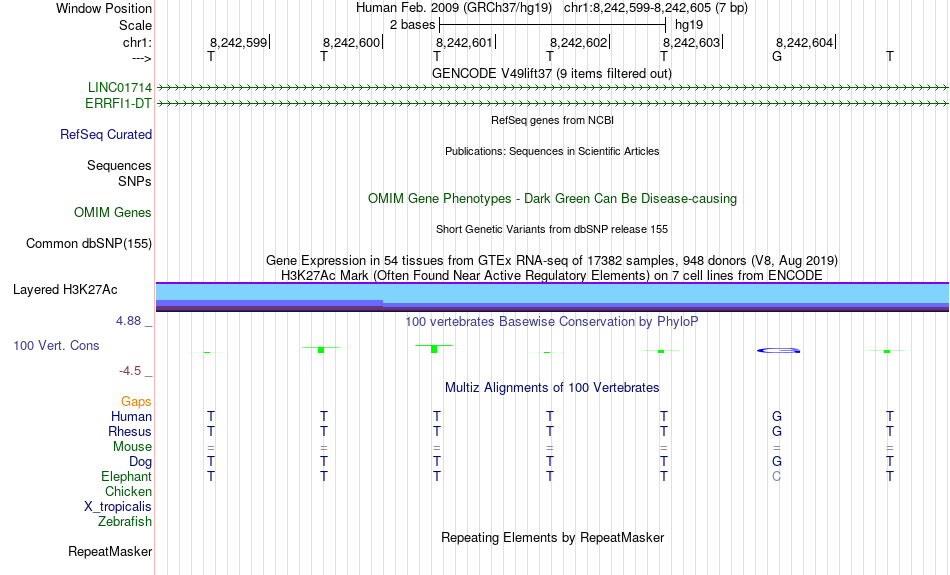Viewport: 950px width, 575px height.
Task: Click the light blue H3K27Ac signal band
Action: (x=552, y=292)
